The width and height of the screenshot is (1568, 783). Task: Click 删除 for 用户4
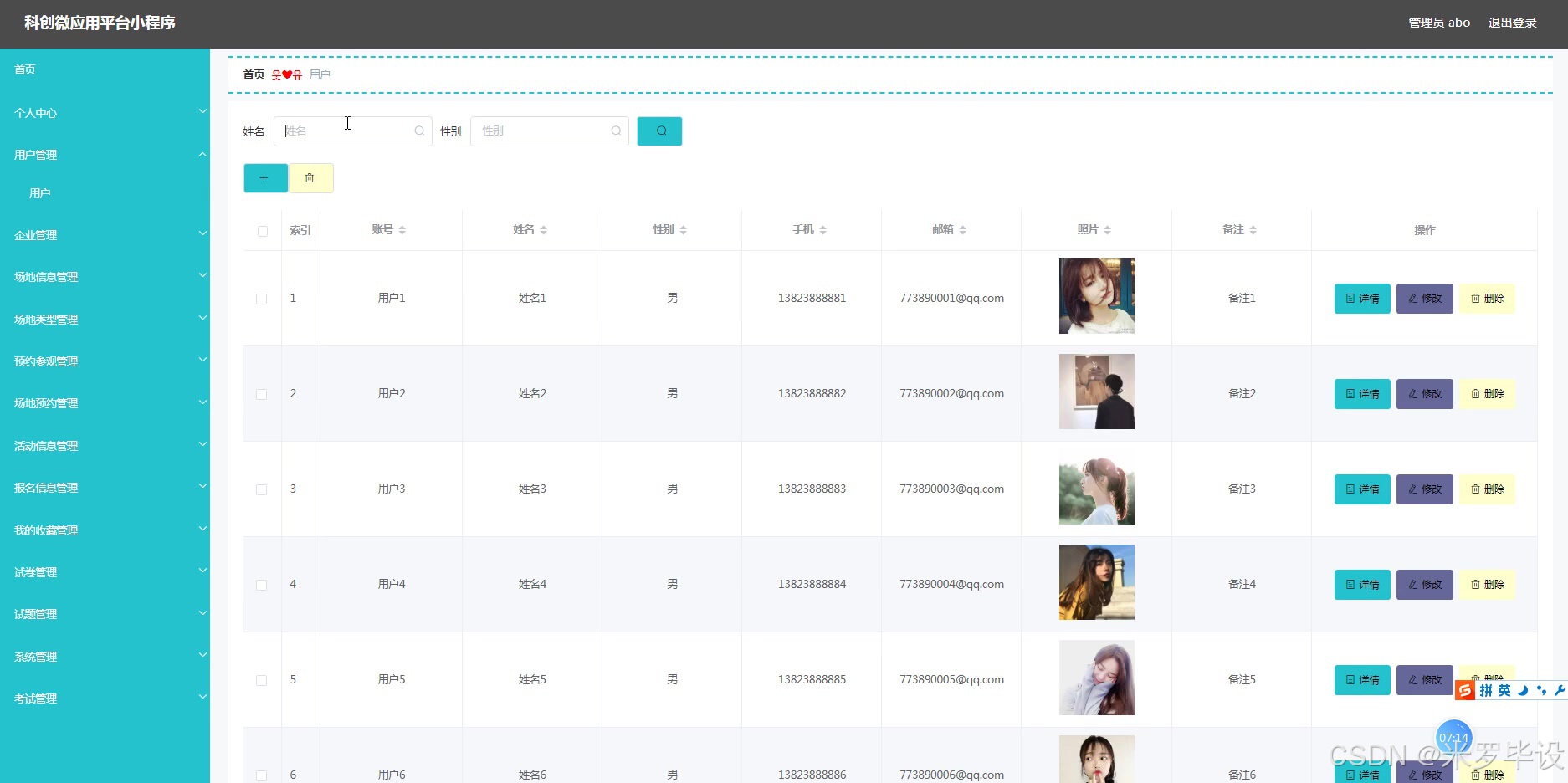point(1488,585)
